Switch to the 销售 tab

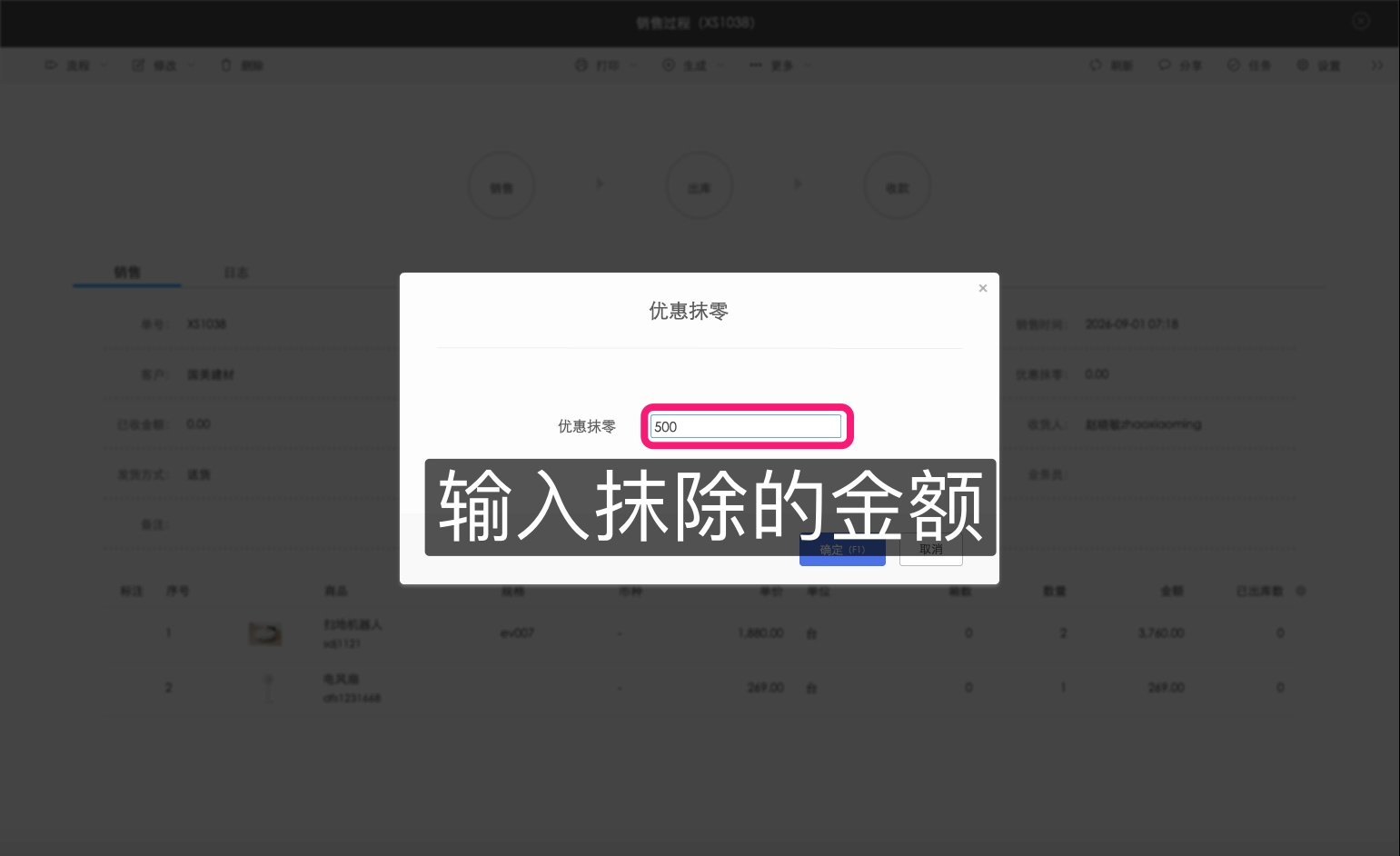pos(127,272)
